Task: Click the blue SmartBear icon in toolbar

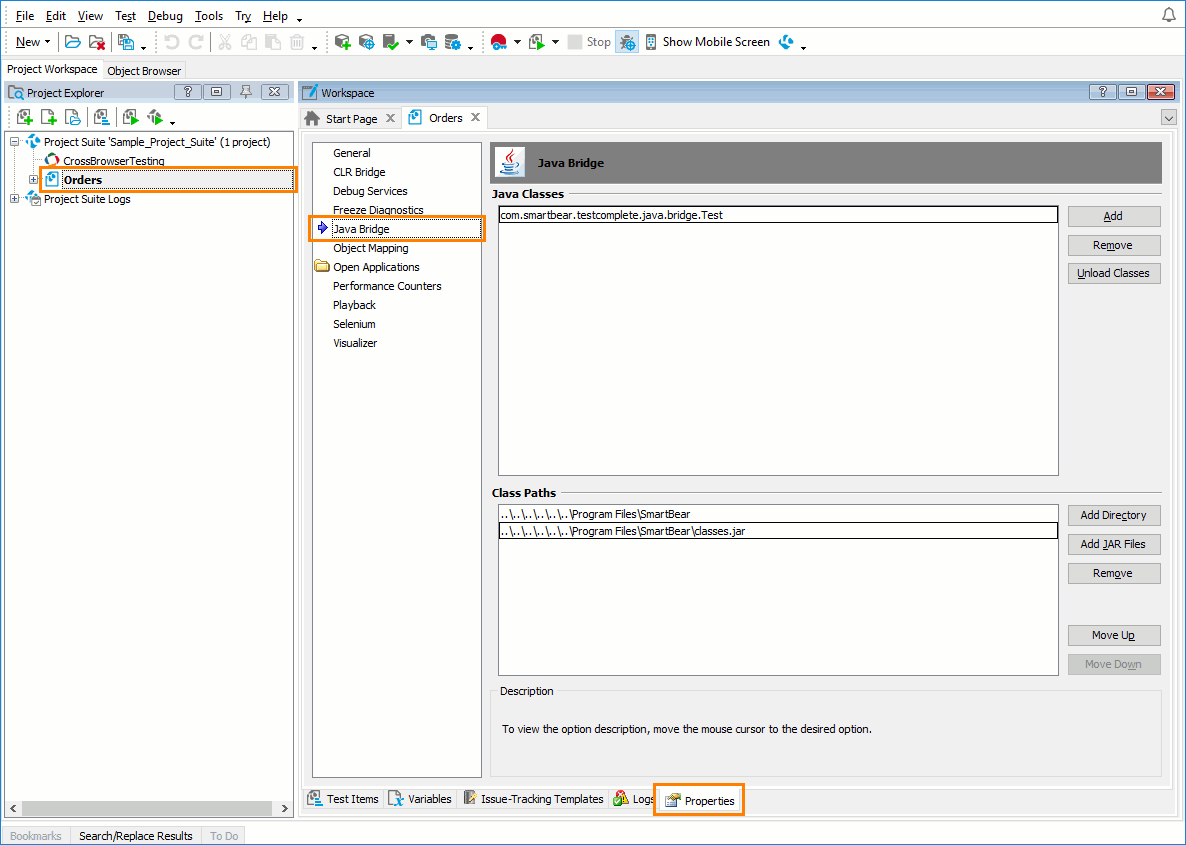Action: point(787,42)
